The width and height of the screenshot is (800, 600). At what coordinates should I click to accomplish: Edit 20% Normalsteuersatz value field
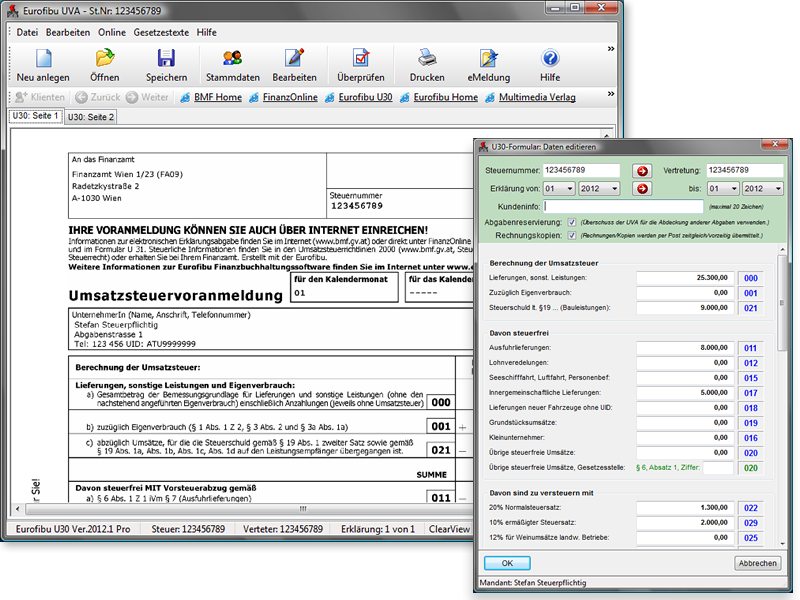[685, 508]
